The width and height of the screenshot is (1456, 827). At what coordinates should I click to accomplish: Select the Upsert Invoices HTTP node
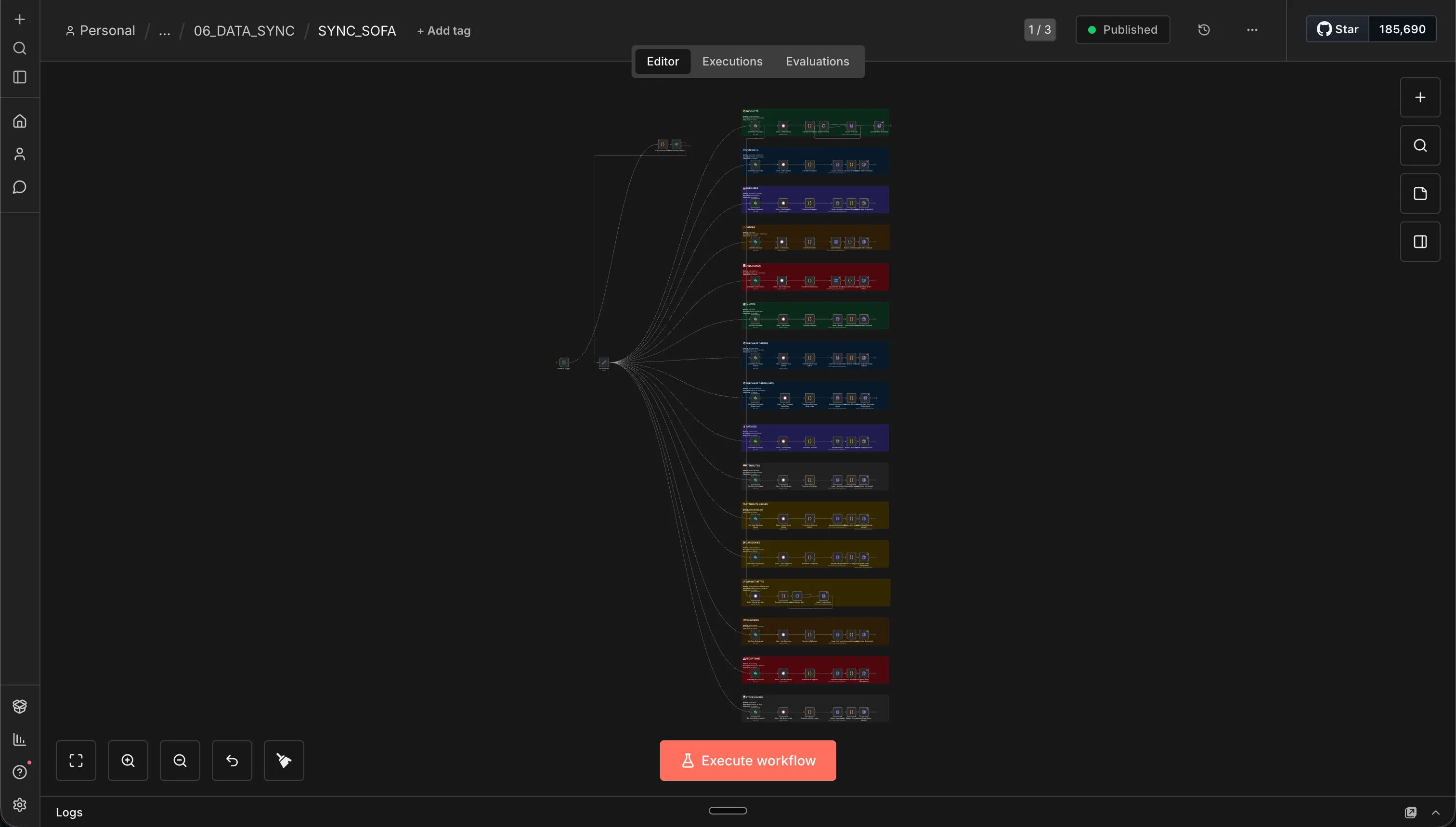(837, 441)
